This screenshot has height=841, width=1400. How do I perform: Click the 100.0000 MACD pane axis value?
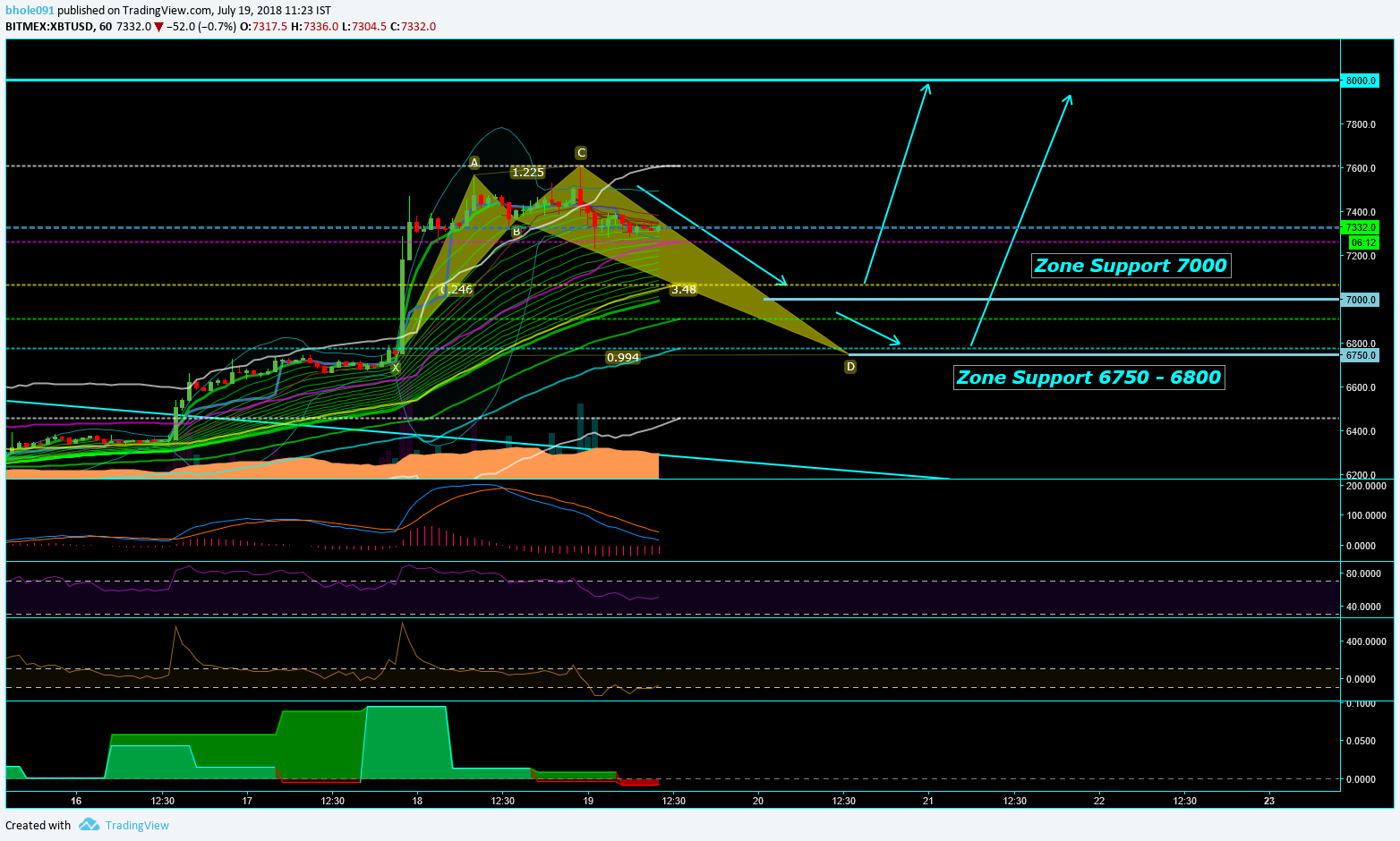[x=1367, y=515]
